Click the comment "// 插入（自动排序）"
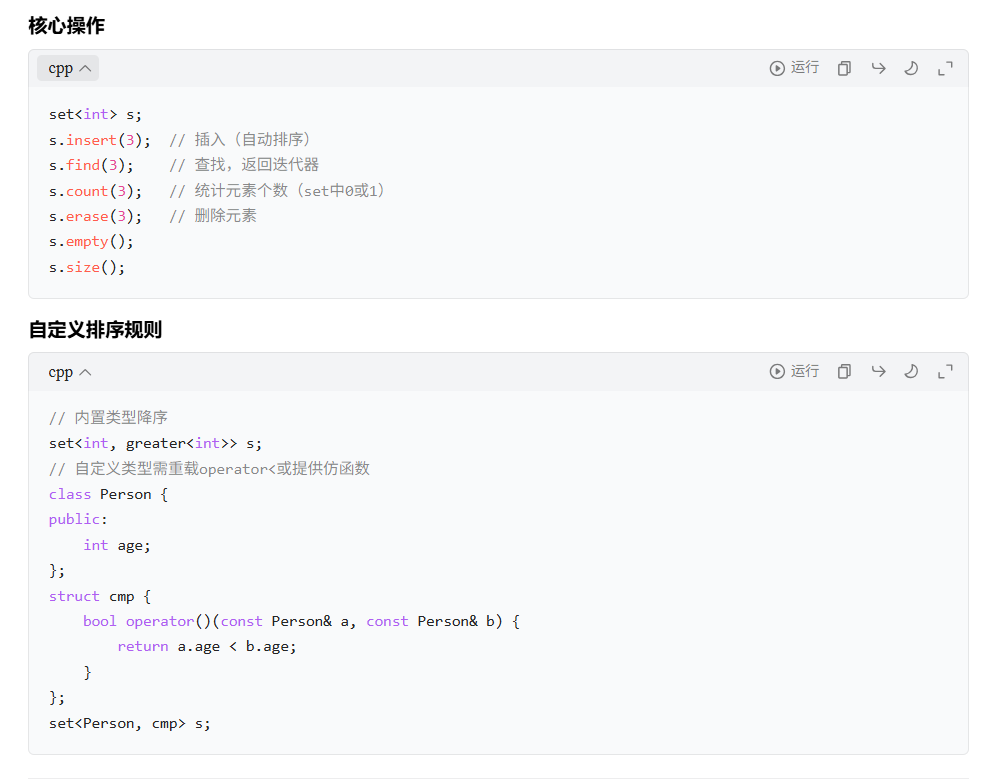 tap(240, 140)
